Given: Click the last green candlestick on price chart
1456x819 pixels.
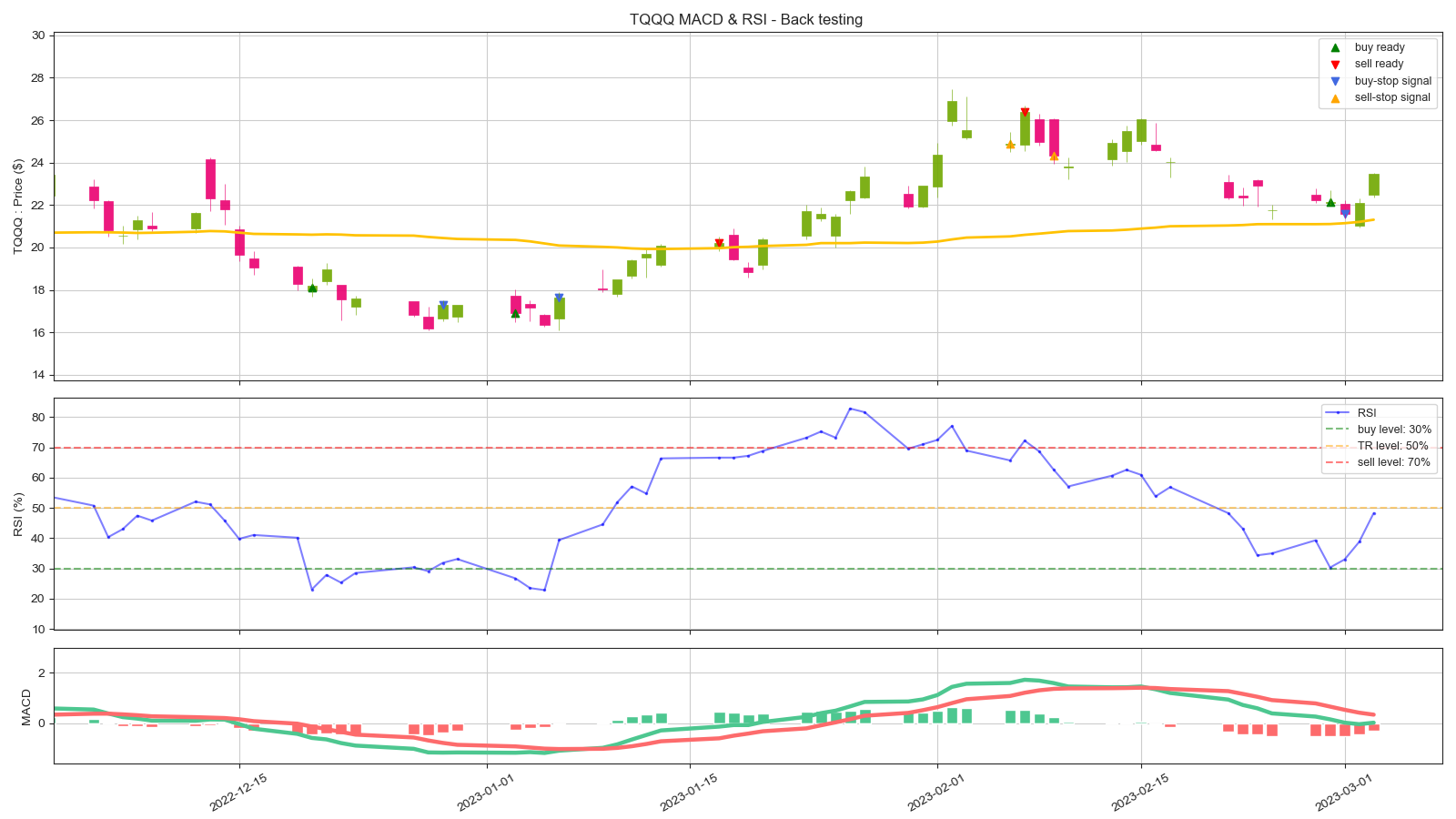Looking at the screenshot, I should point(1374,185).
